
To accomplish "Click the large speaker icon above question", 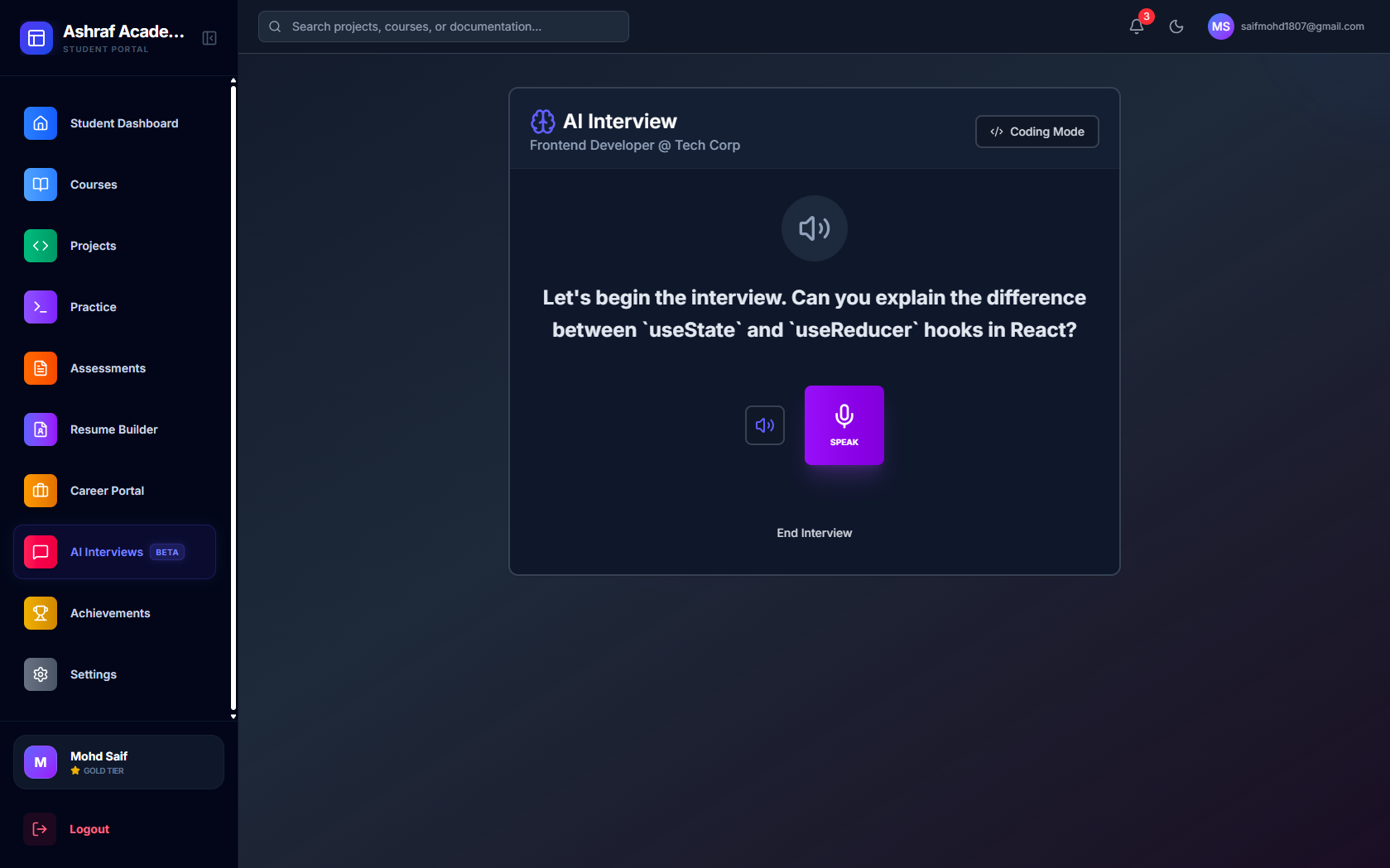I will coord(815,228).
